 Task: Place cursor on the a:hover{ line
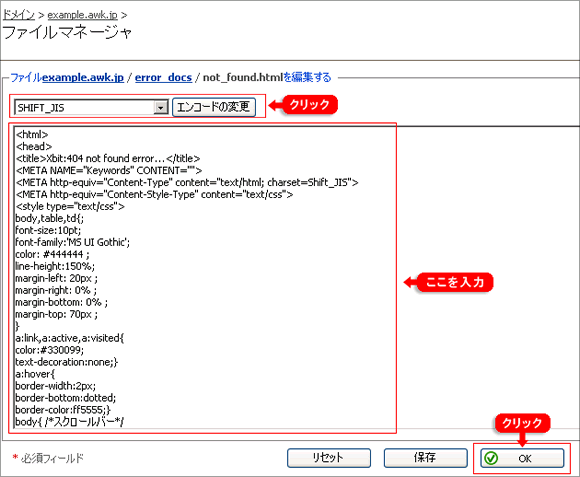click(x=35, y=374)
